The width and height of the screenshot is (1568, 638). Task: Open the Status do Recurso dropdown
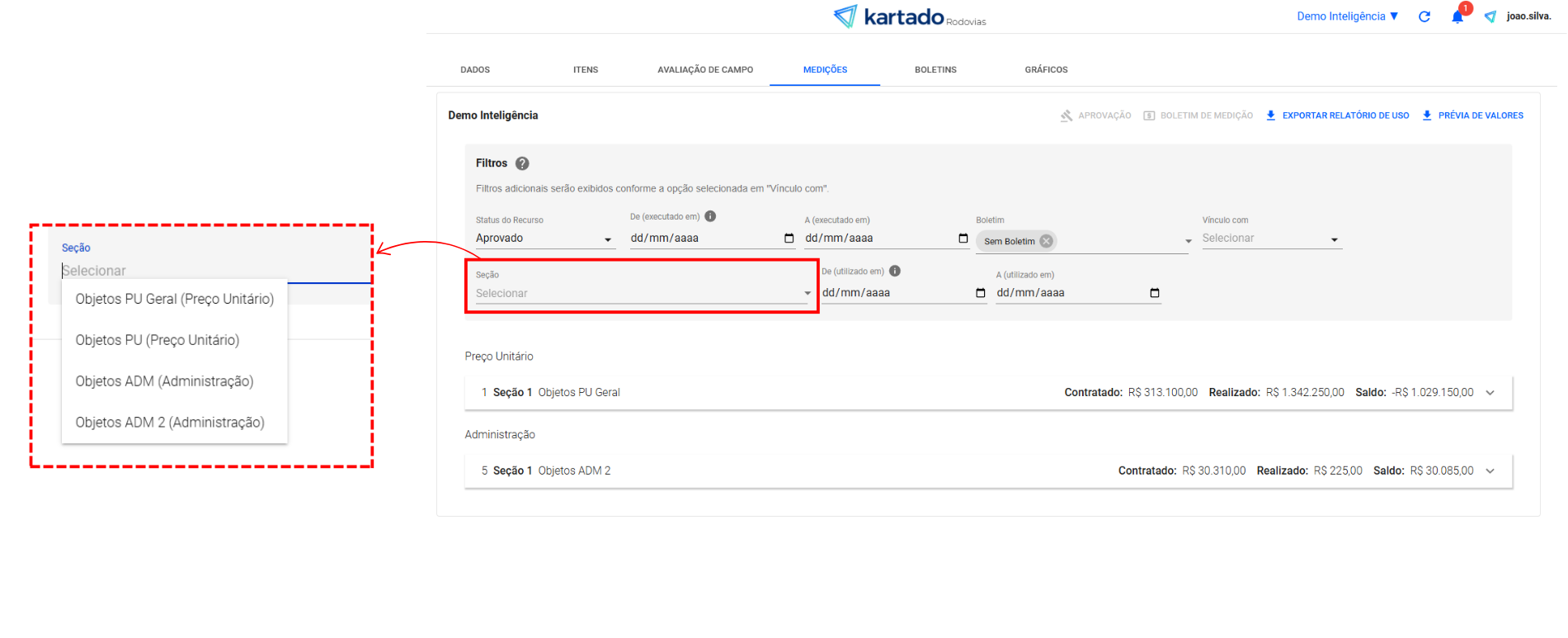pyautogui.click(x=544, y=239)
